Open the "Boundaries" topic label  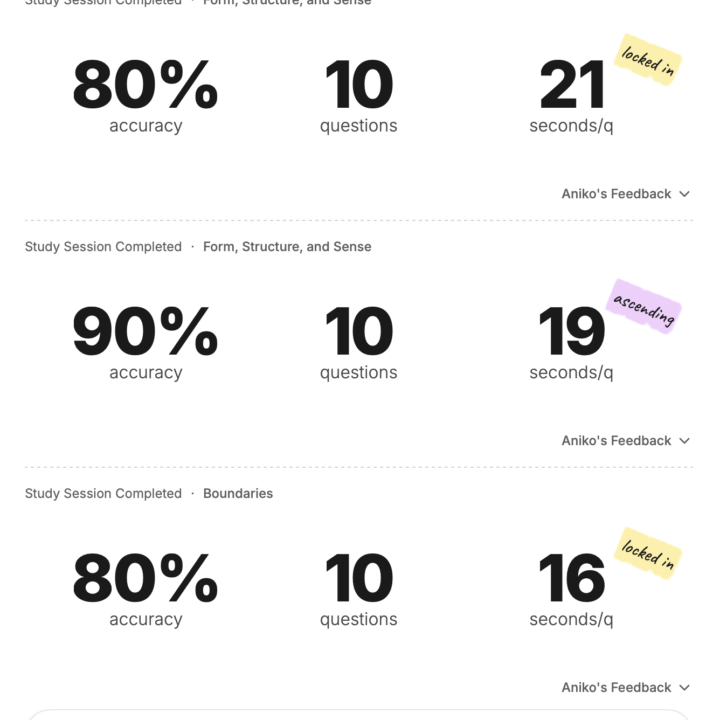click(x=238, y=494)
